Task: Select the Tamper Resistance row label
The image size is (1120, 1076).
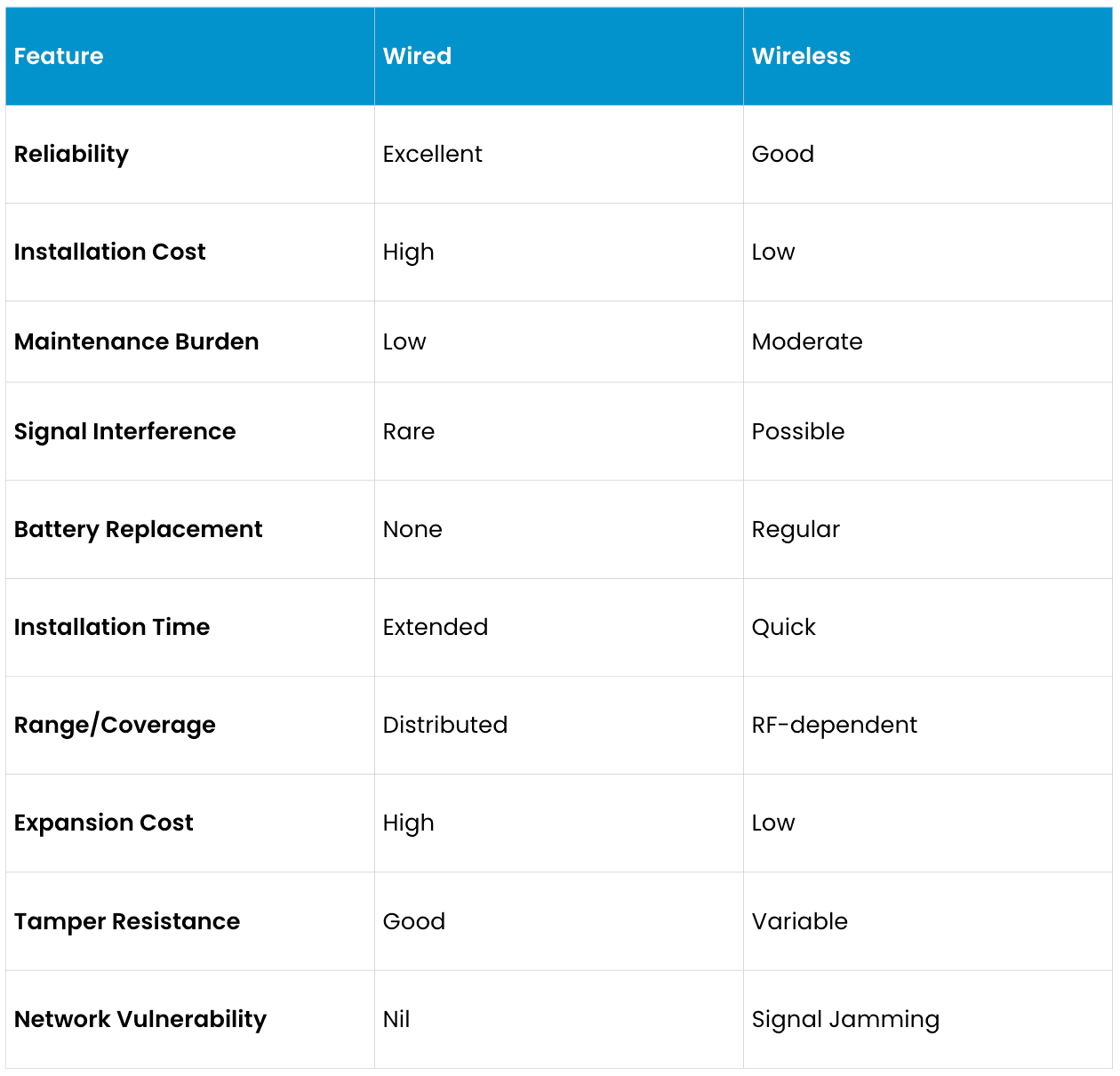Action: [x=127, y=921]
